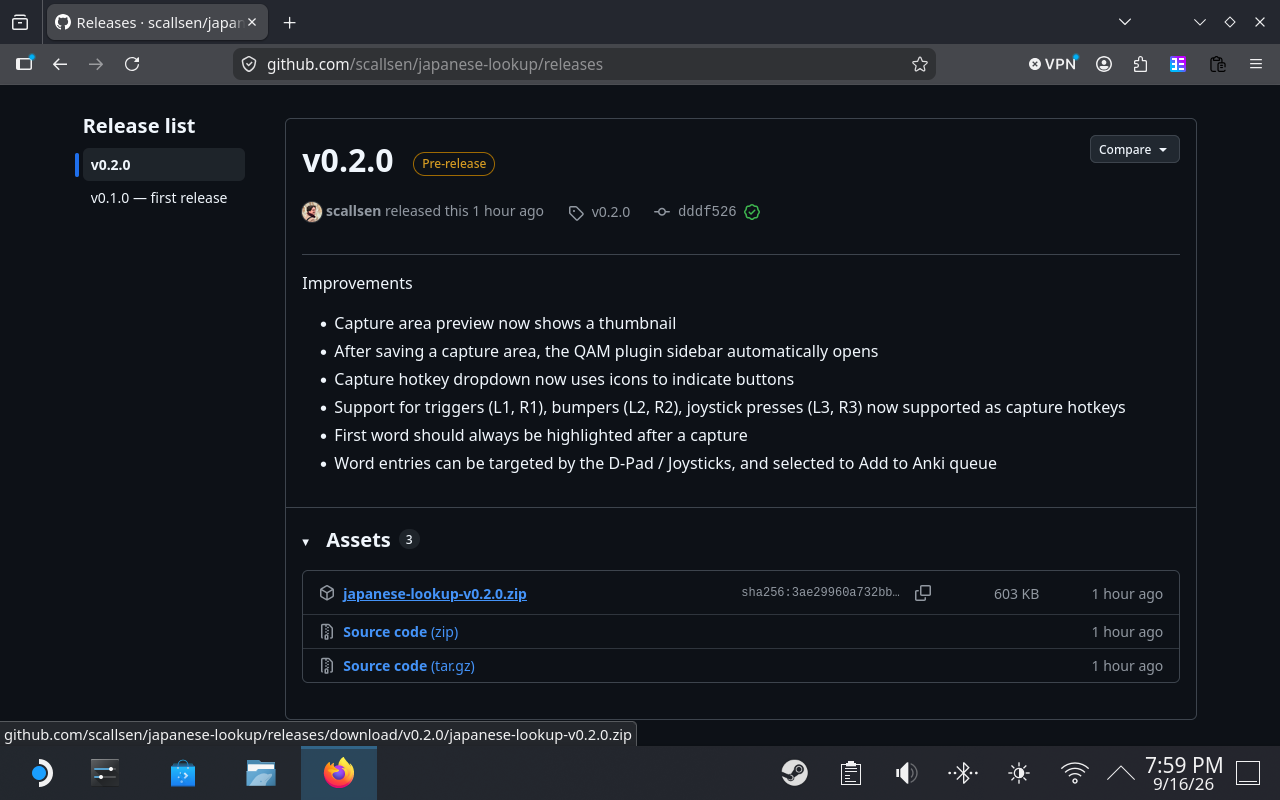The height and width of the screenshot is (800, 1280).
Task: Download Source code (zip)
Action: (400, 632)
